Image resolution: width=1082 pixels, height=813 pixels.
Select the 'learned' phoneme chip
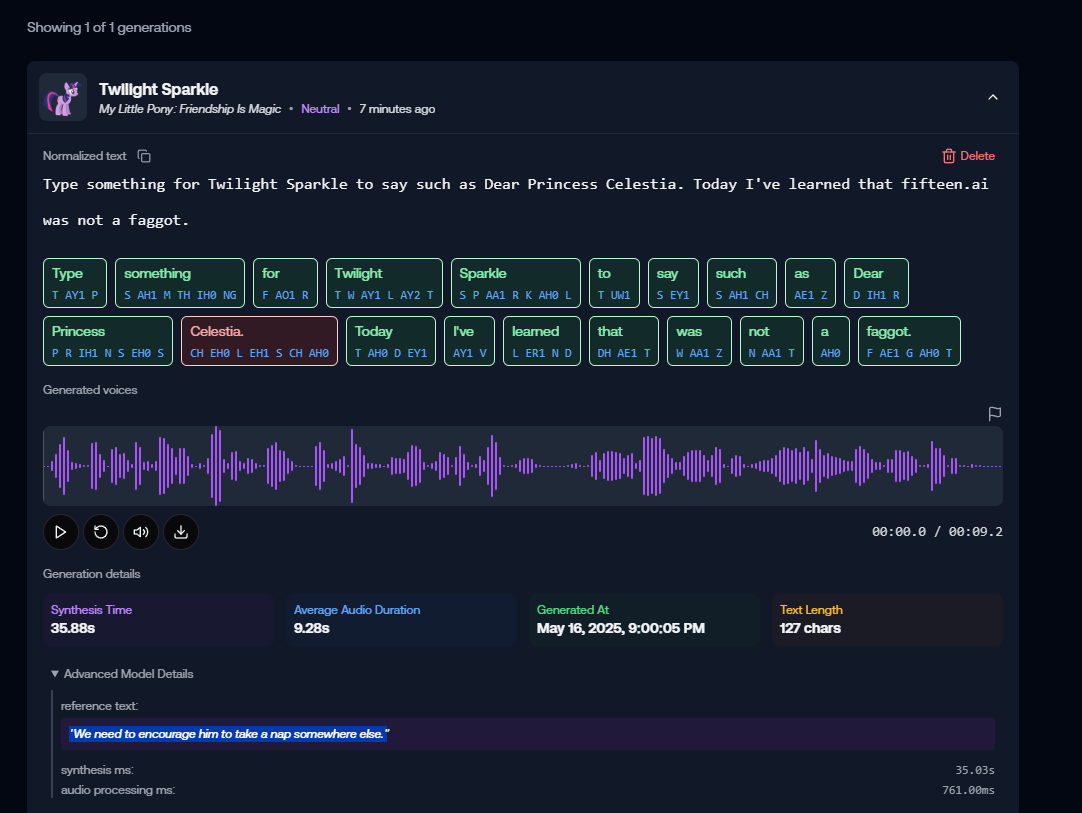[x=542, y=341]
